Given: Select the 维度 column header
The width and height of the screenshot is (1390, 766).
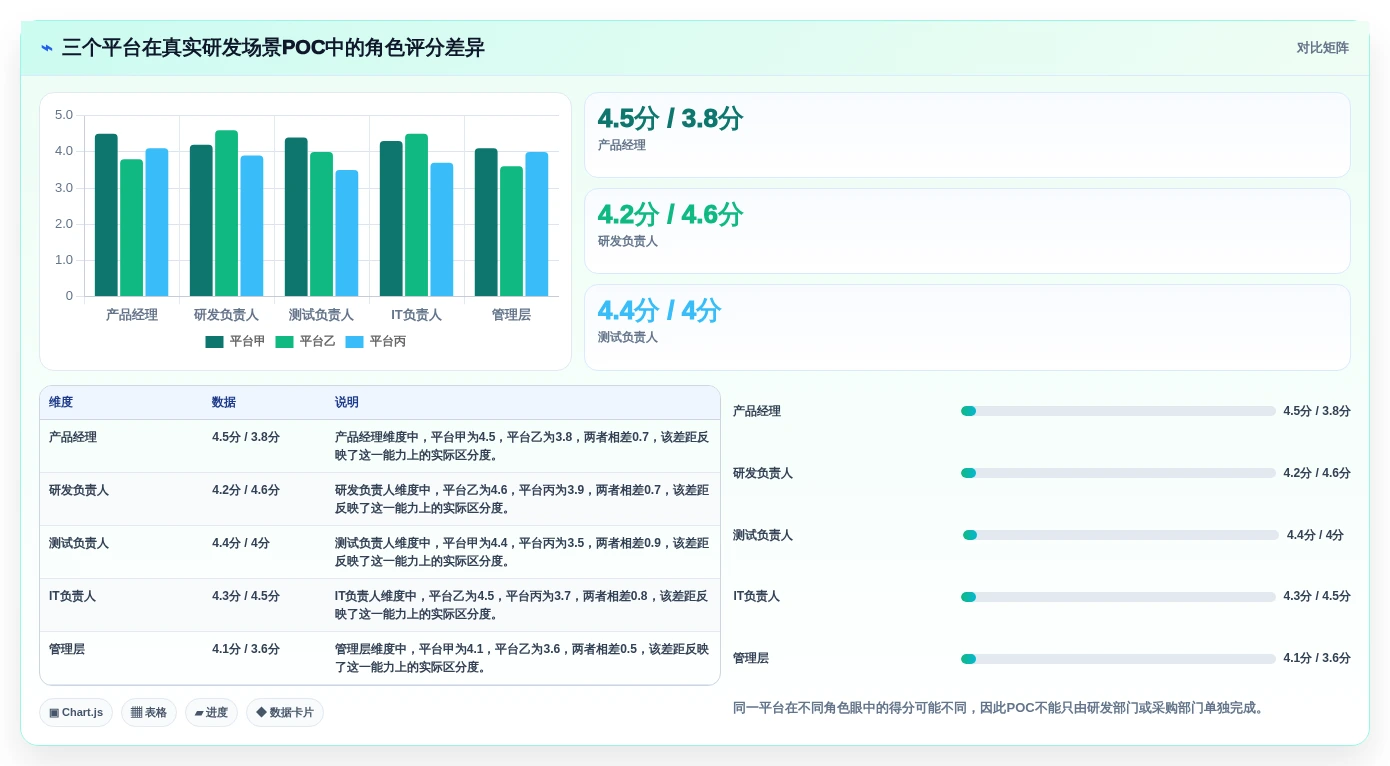Looking at the screenshot, I should pos(61,402).
